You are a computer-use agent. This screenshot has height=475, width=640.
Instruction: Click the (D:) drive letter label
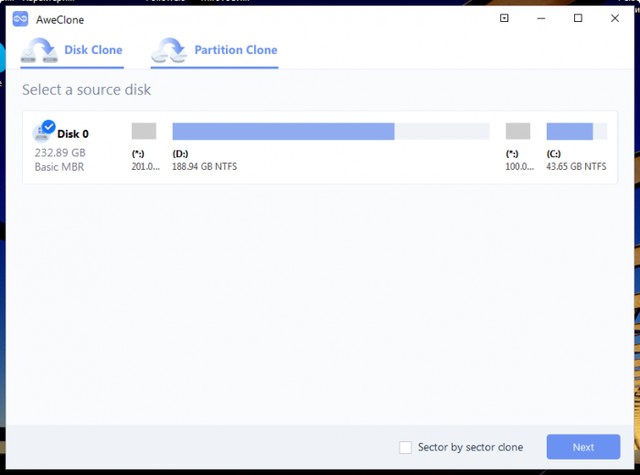click(180, 153)
